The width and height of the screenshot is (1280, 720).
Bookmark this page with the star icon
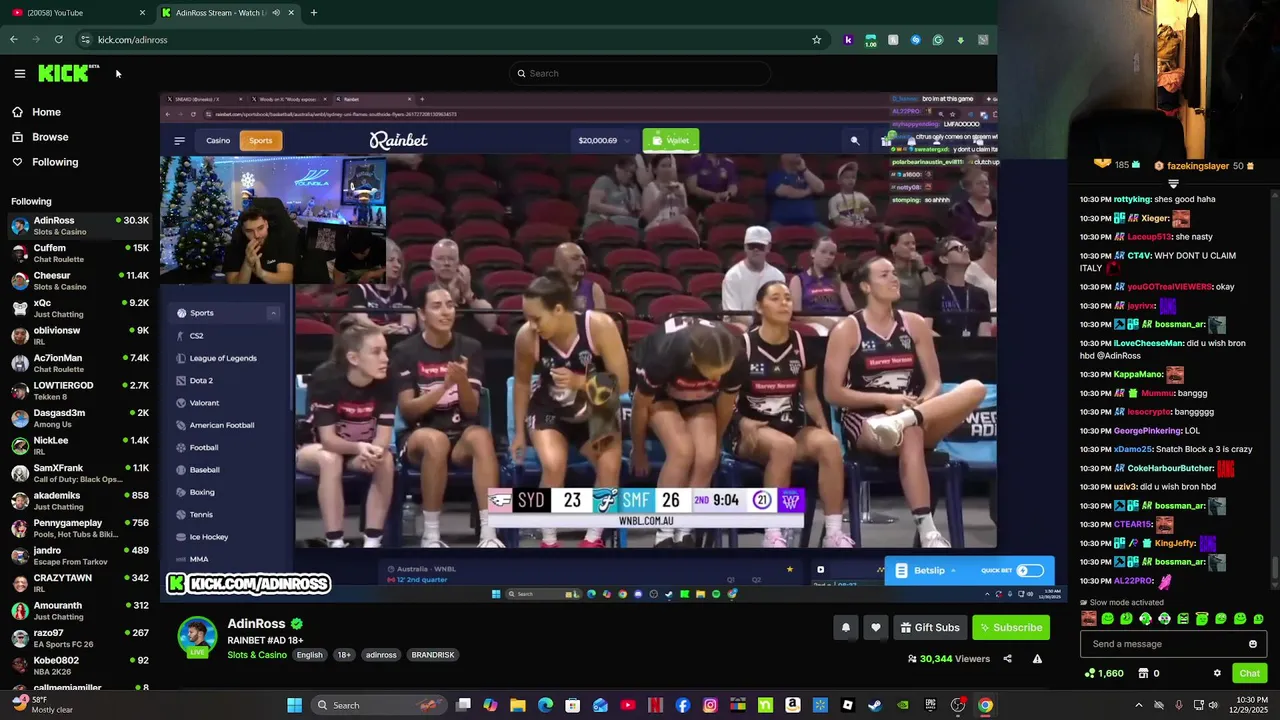(x=816, y=40)
